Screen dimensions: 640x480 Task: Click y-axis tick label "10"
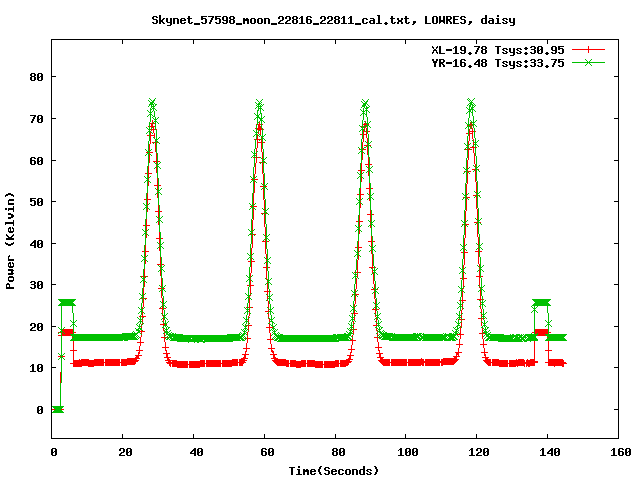(36, 368)
